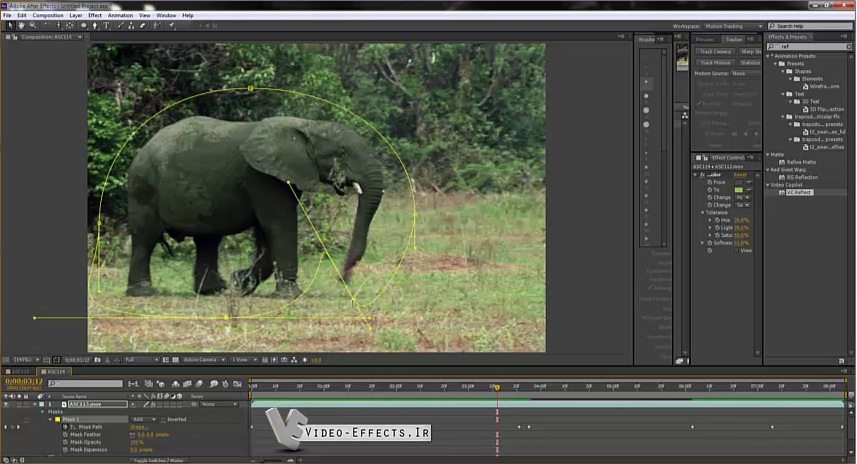Toggle the Mask Expansion stopwatch
Image resolution: width=857 pixels, height=464 pixels.
66,450
